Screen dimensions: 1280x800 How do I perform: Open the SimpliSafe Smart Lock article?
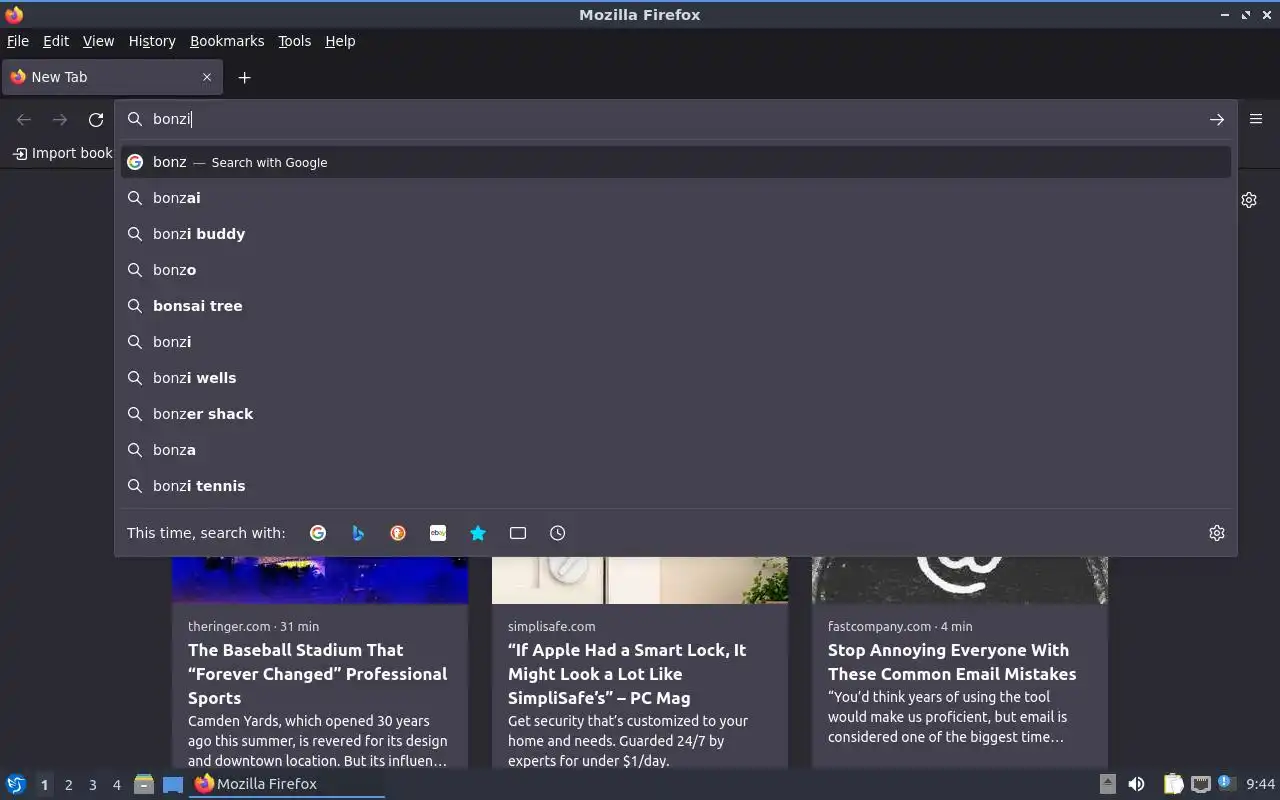[x=627, y=674]
